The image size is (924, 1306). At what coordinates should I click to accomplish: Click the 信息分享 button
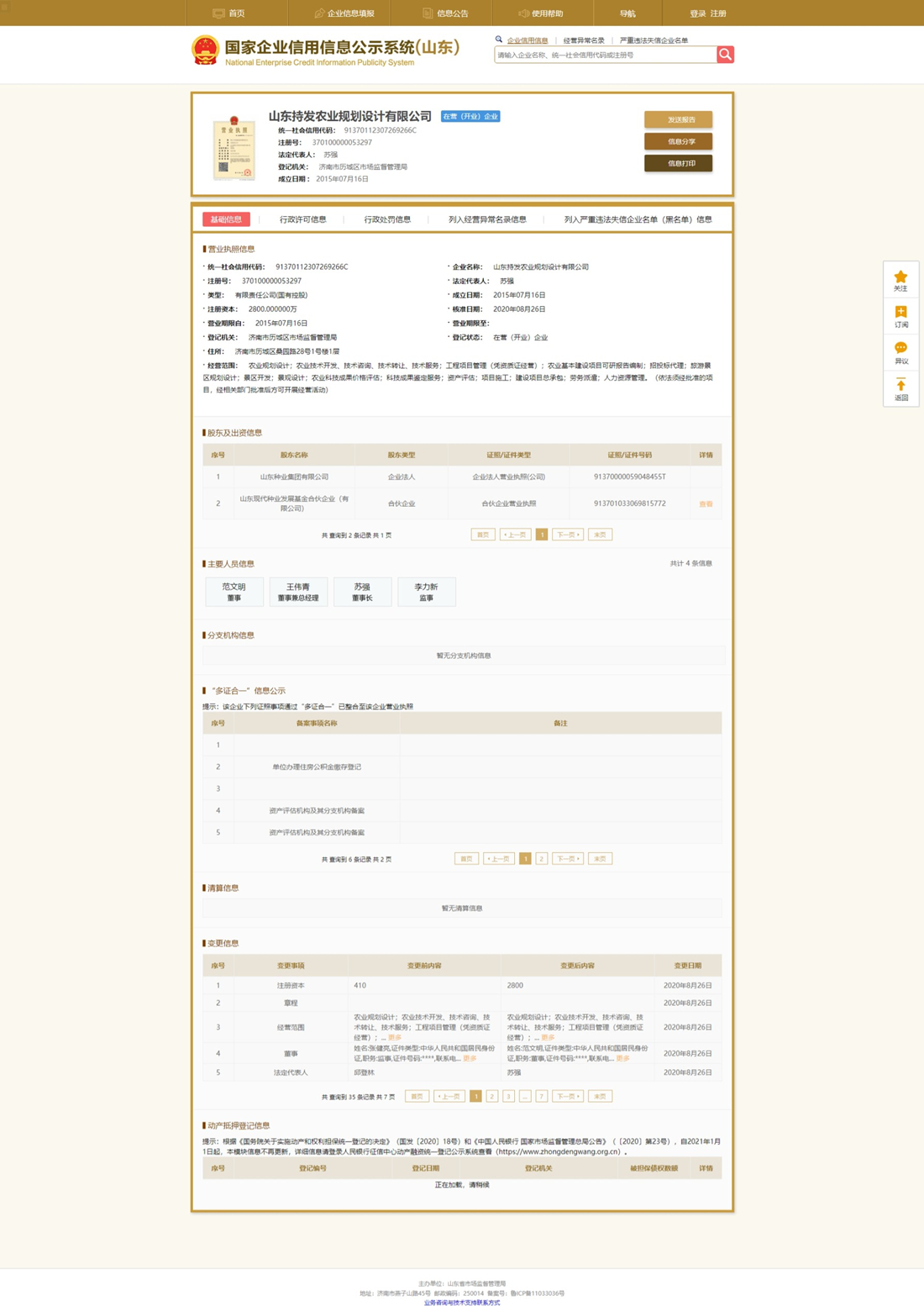(679, 141)
